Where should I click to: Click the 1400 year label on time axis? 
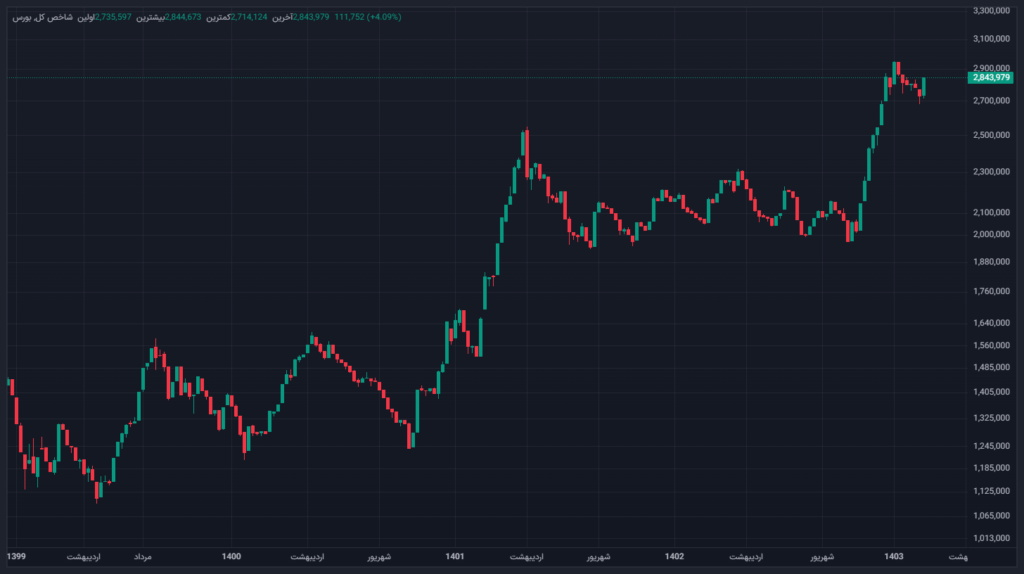tap(231, 556)
